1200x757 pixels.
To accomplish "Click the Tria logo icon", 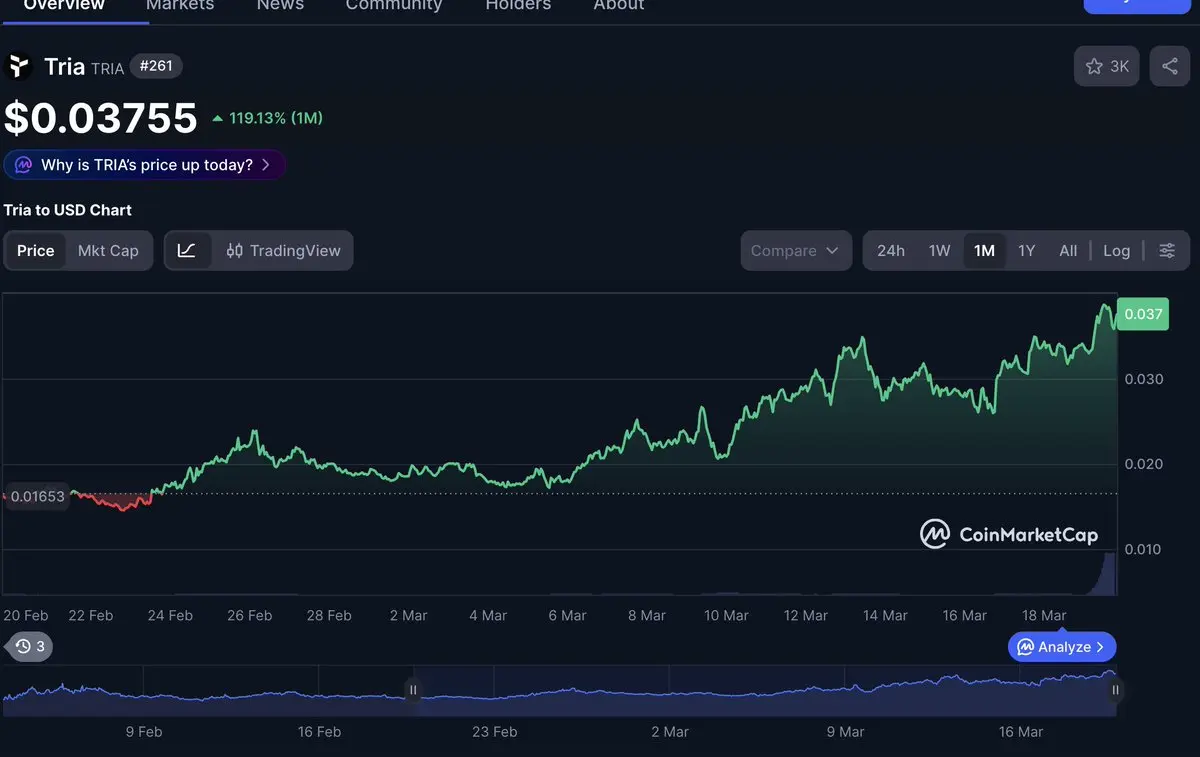I will pos(18,67).
